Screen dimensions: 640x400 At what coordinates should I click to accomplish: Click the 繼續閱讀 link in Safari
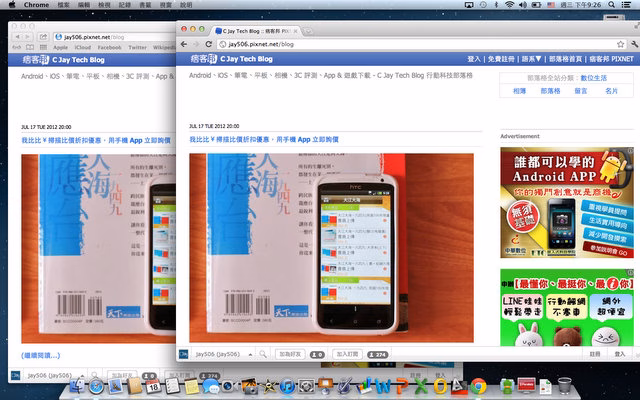click(x=40, y=356)
